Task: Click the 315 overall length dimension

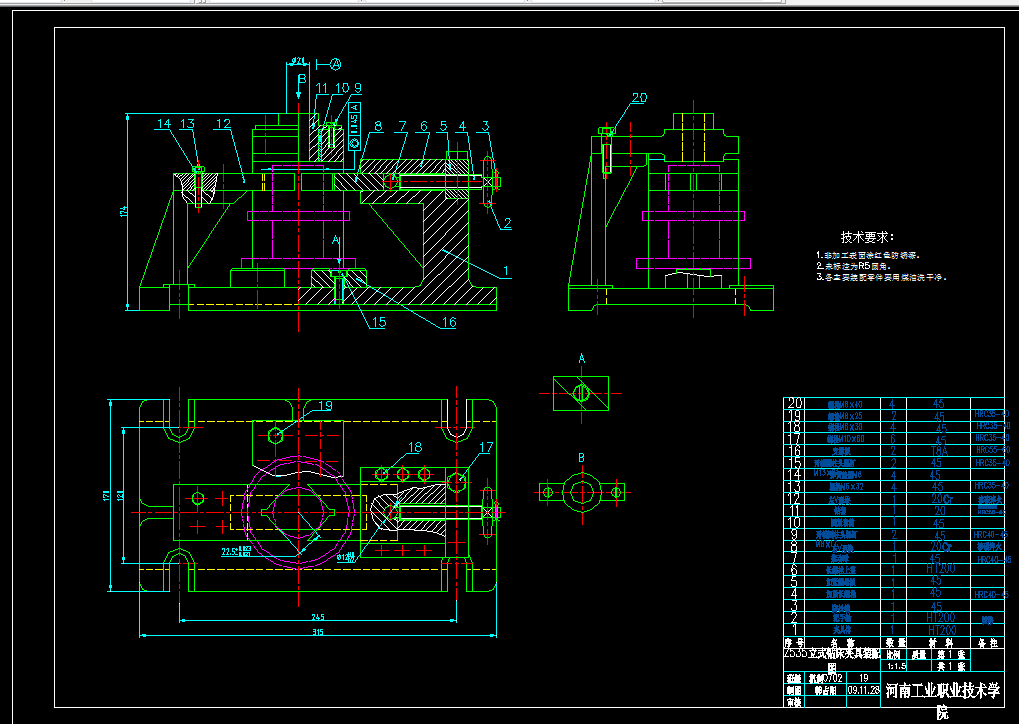Action: click(317, 633)
